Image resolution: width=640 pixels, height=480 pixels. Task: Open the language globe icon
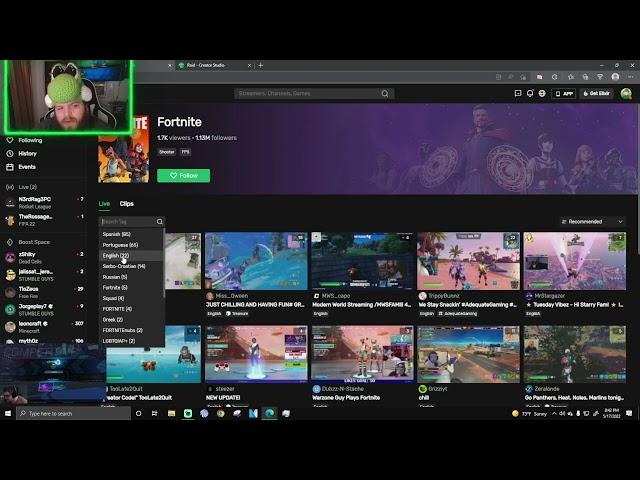pos(542,93)
